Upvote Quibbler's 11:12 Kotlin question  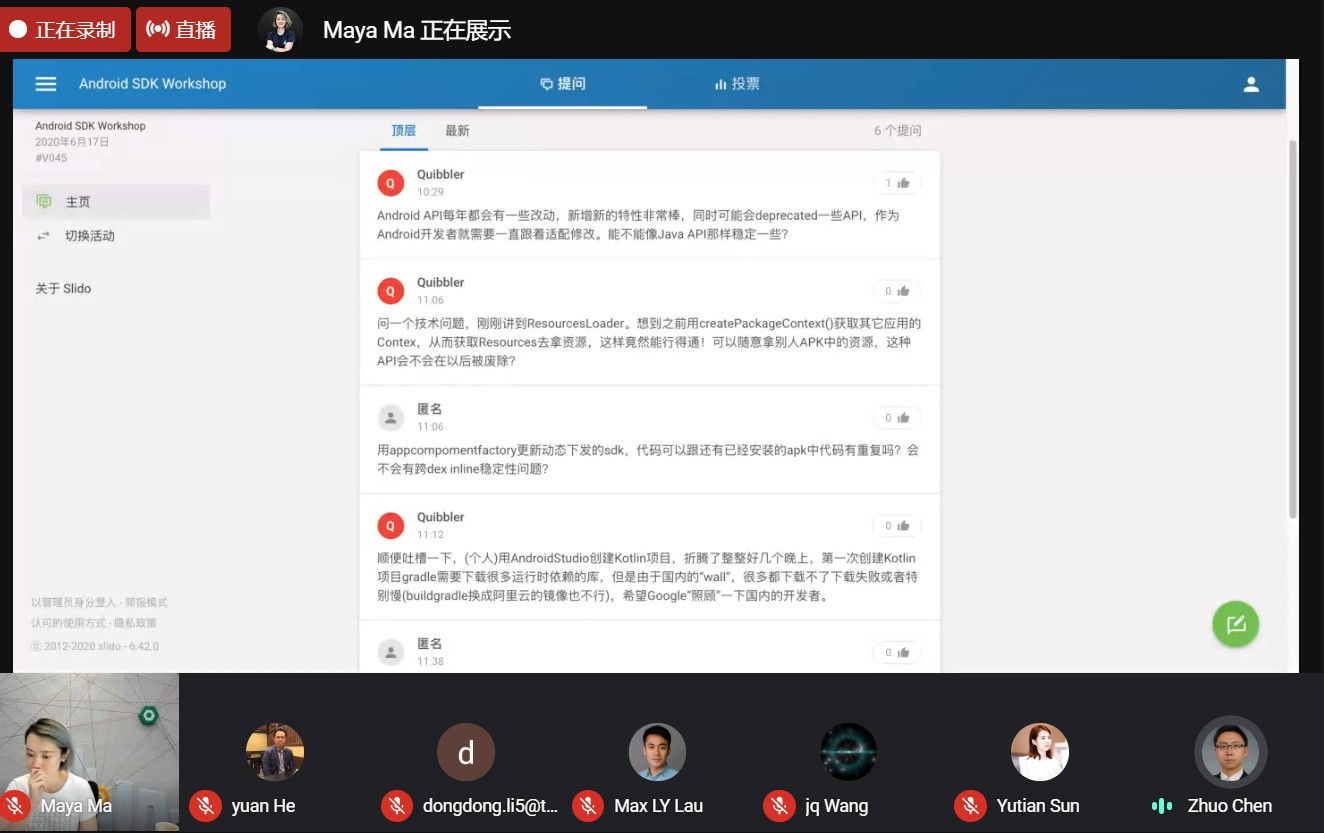click(x=897, y=526)
